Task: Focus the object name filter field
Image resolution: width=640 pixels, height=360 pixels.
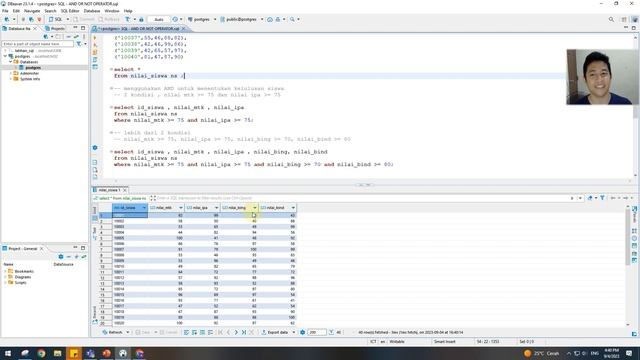Action: pos(38,44)
